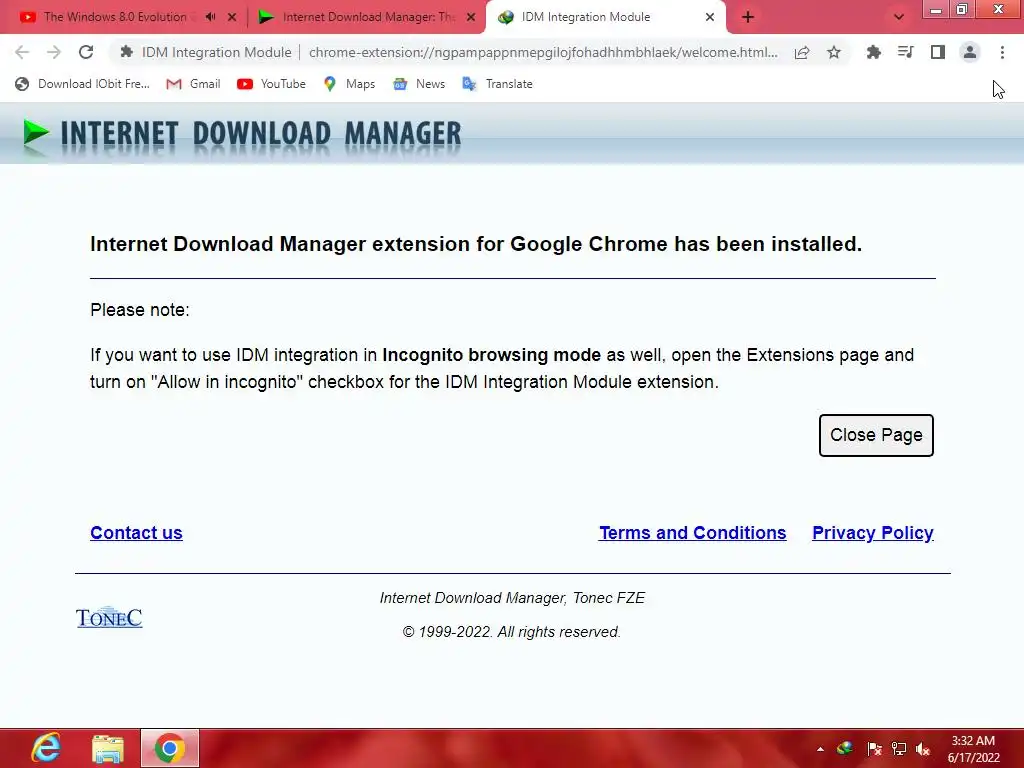The height and width of the screenshot is (768, 1024).
Task: Click the browser Forward arrow
Action: 54,52
